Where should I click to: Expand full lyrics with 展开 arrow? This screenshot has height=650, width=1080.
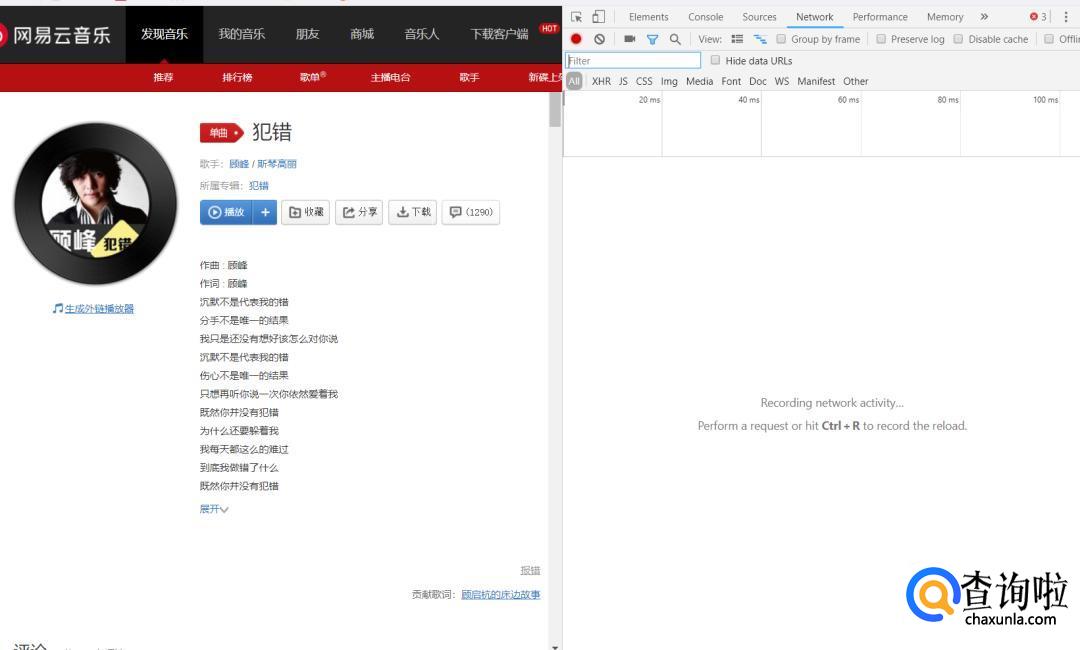point(214,509)
